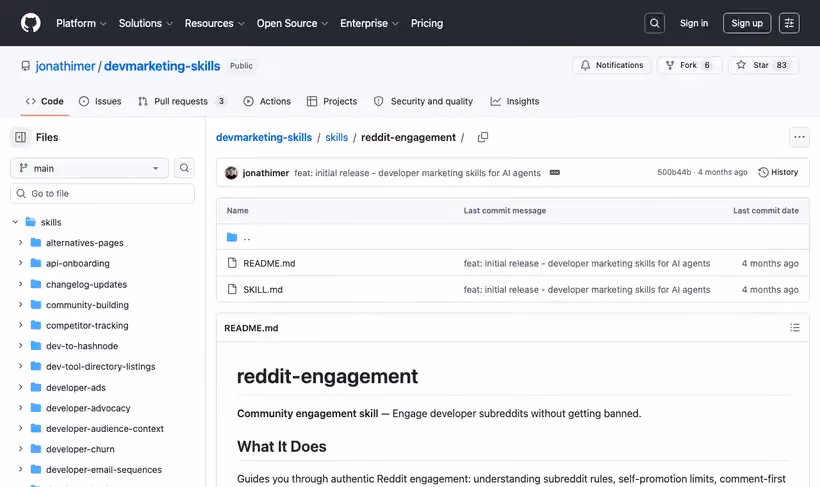
Task: Select developer-audience-context in file tree
Action: click(105, 428)
